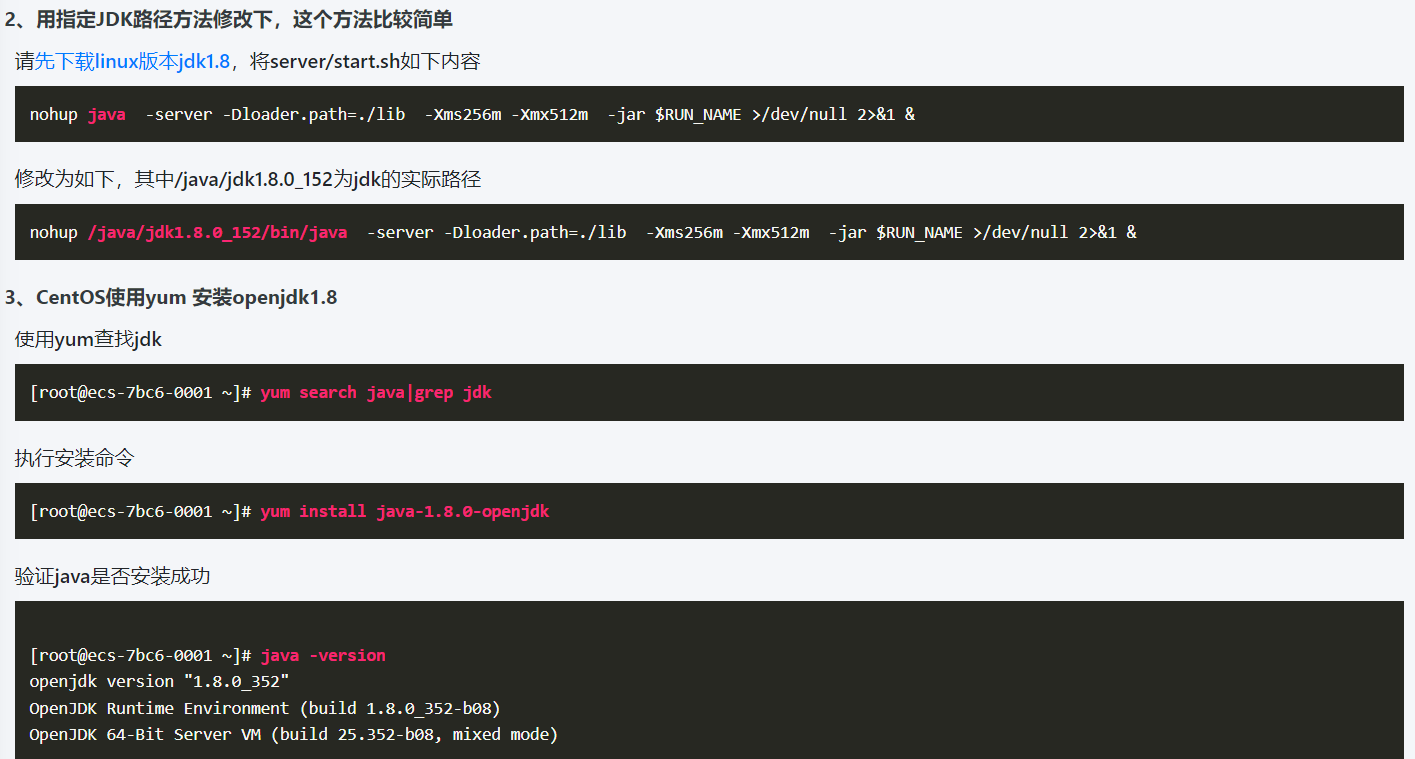The image size is (1415, 759).
Task: Click the 'yum search java|grep jdk' command
Action: click(376, 392)
